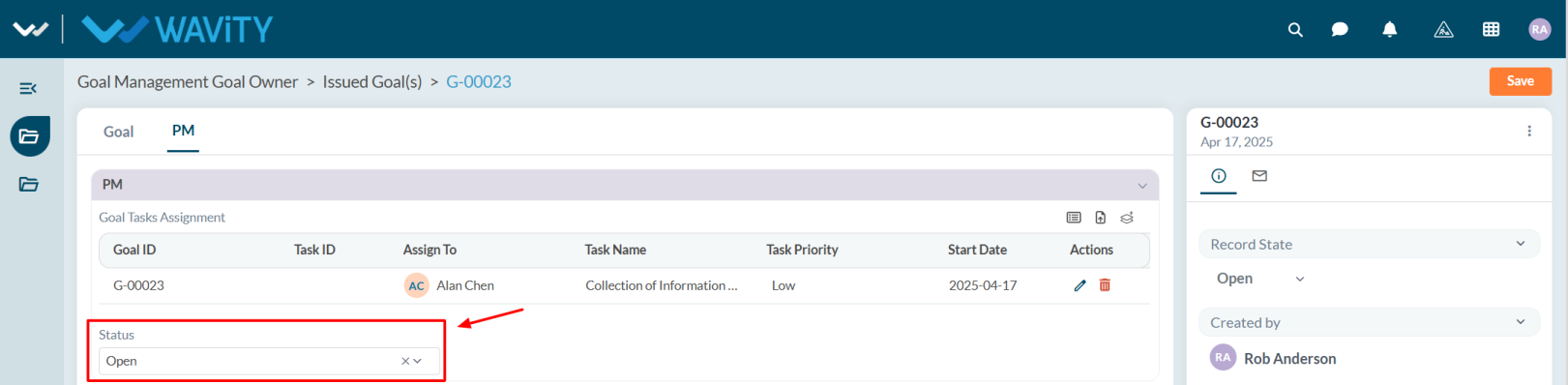
Task: Click the G-00023 breadcrumb link
Action: (479, 82)
